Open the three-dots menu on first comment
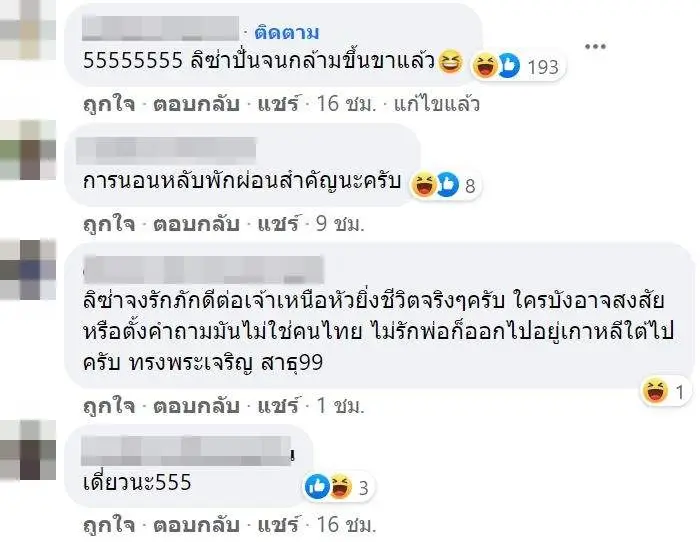Image resolution: width=700 pixels, height=542 pixels. pyautogui.click(x=595, y=46)
